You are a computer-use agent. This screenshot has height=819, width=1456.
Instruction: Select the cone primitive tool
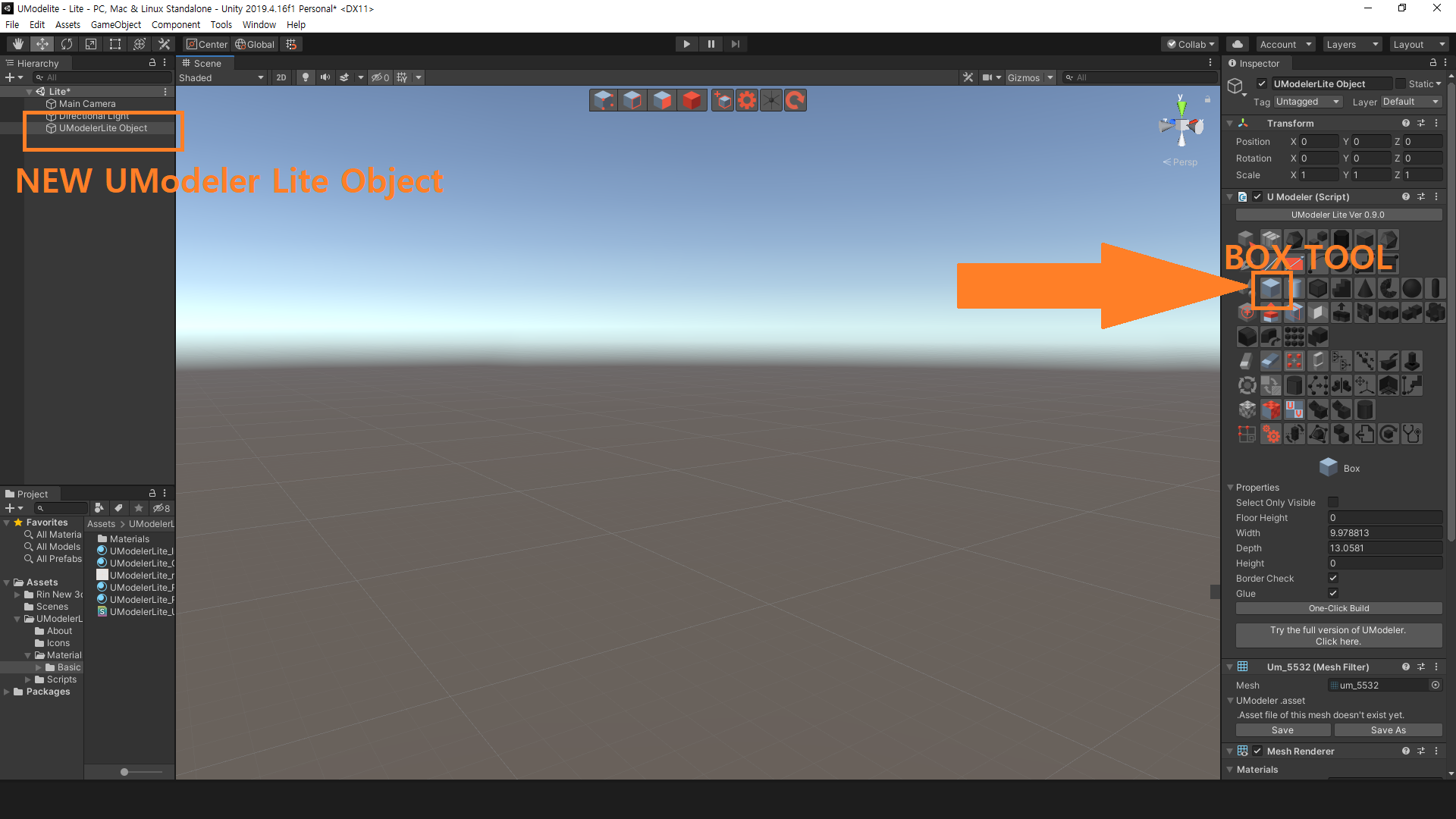pos(1365,288)
